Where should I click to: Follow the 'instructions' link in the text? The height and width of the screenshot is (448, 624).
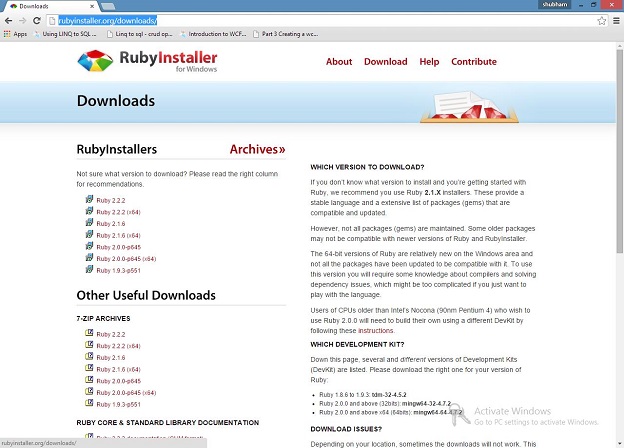click(376, 331)
